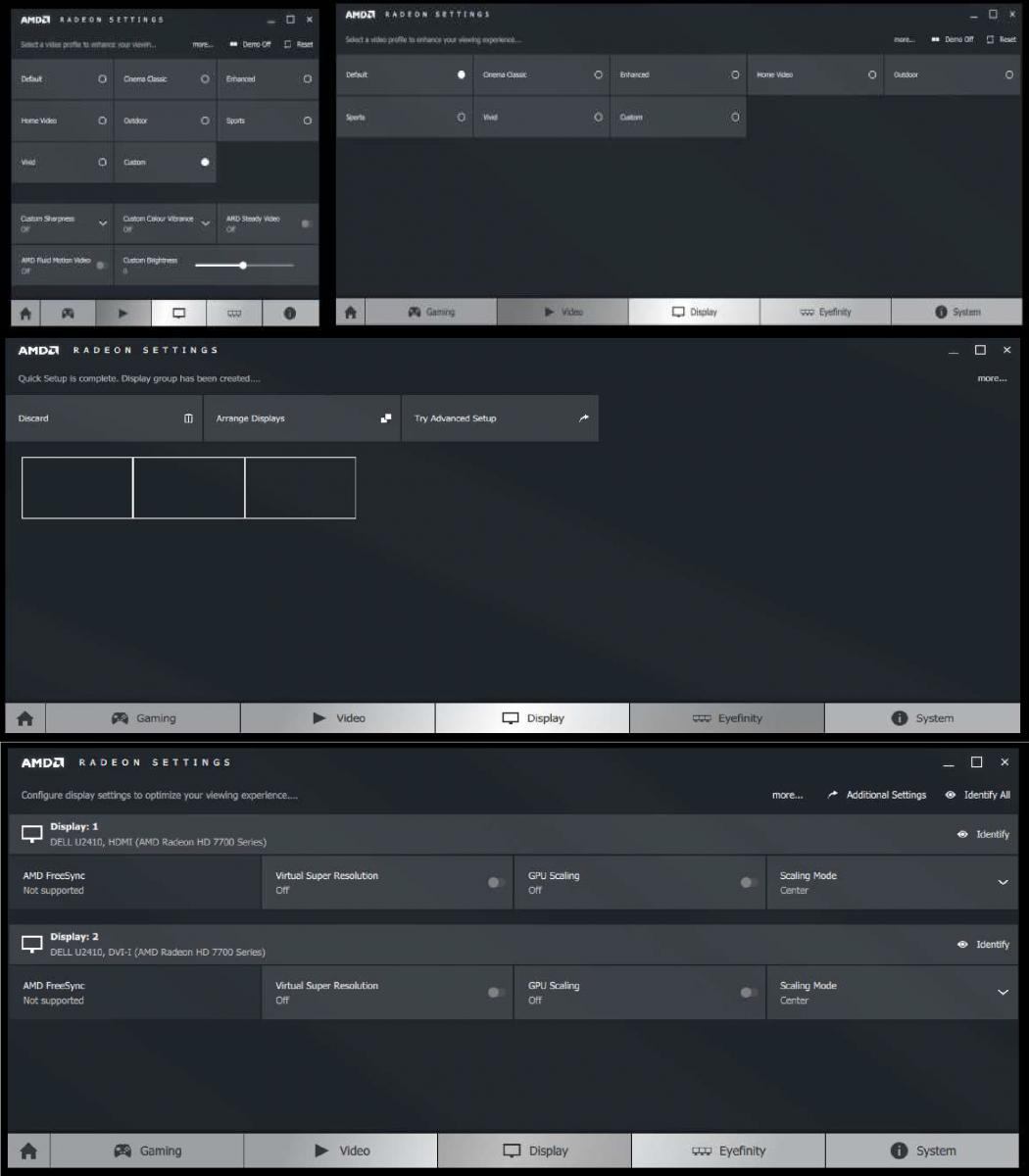The width and height of the screenshot is (1029, 1176).
Task: Click more... in the Quick Setup window
Action: [992, 378]
